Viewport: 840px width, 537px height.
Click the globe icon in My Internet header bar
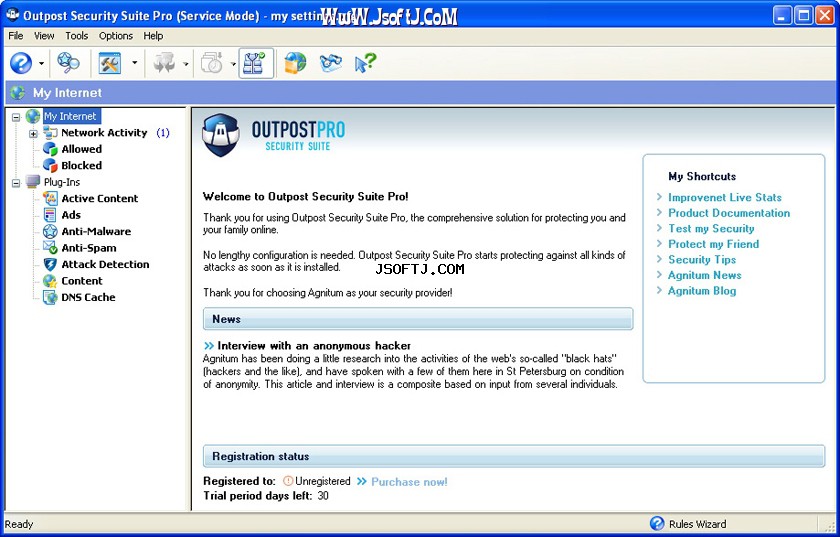tap(18, 93)
